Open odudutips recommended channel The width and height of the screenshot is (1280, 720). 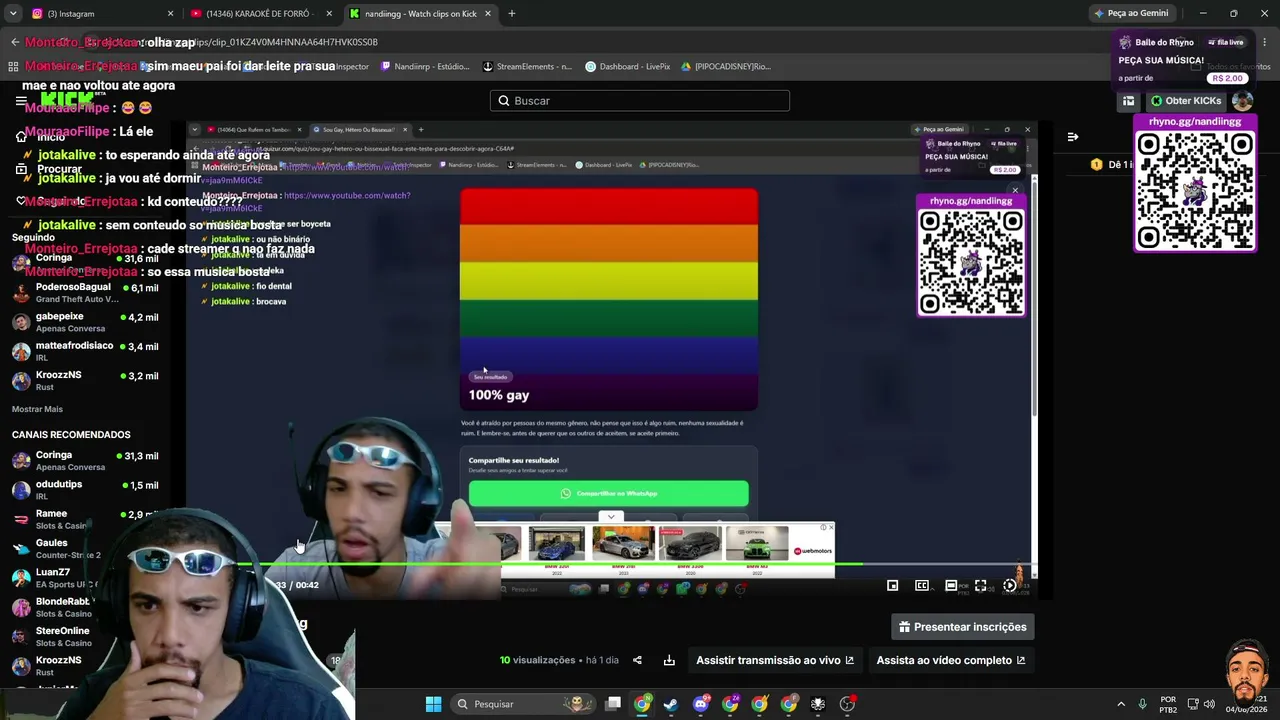85,490
